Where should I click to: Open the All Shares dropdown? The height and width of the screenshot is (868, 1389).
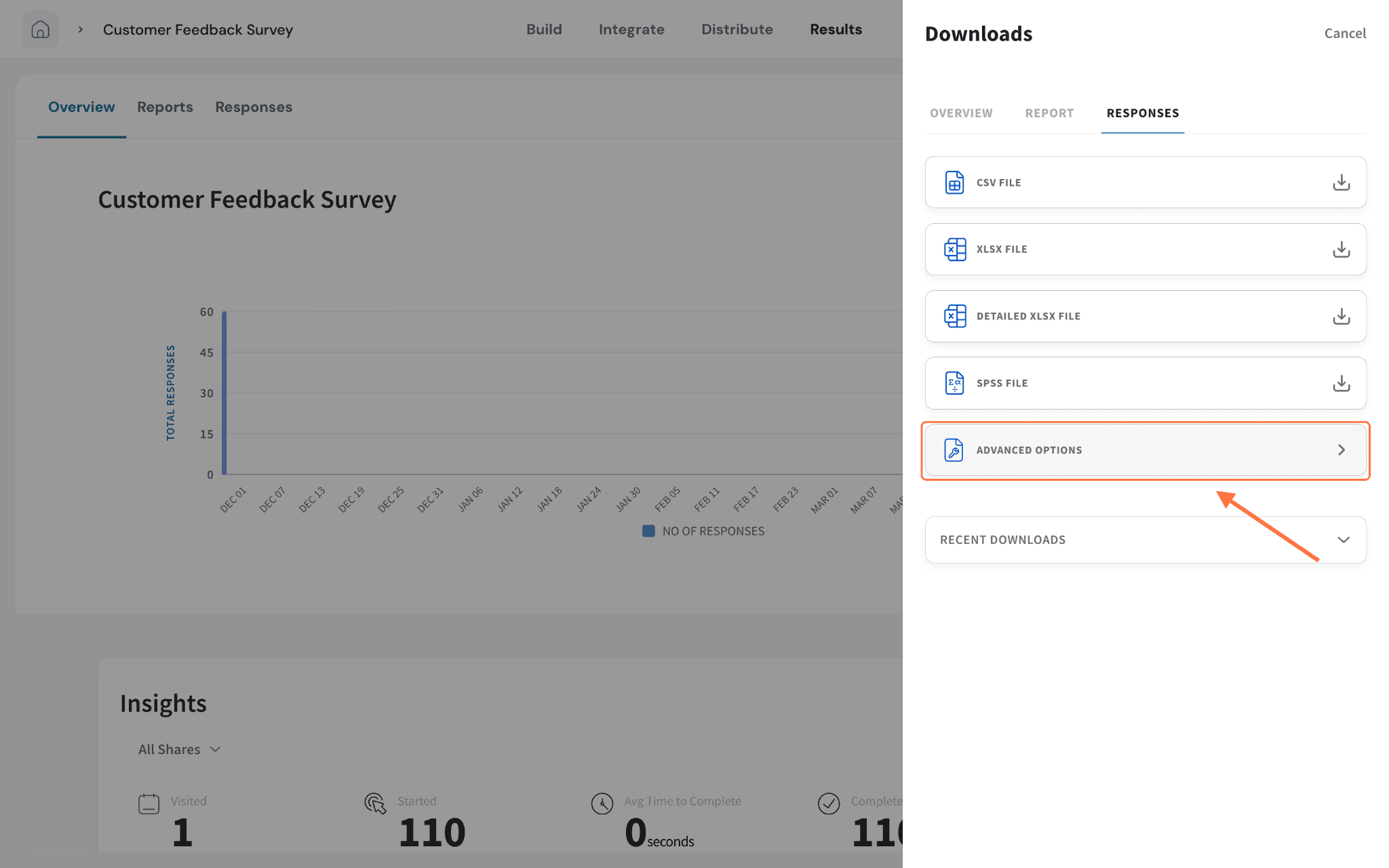pos(180,749)
